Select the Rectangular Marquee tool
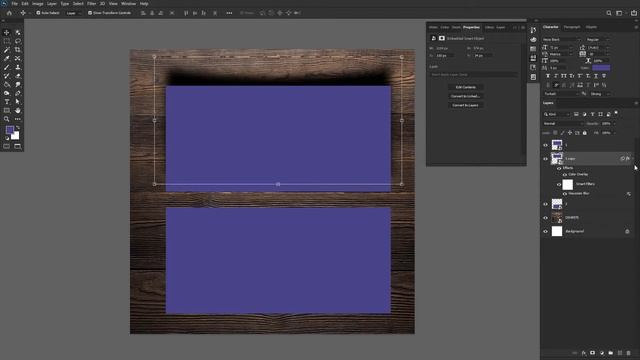640x360 pixels. pyautogui.click(x=7, y=41)
